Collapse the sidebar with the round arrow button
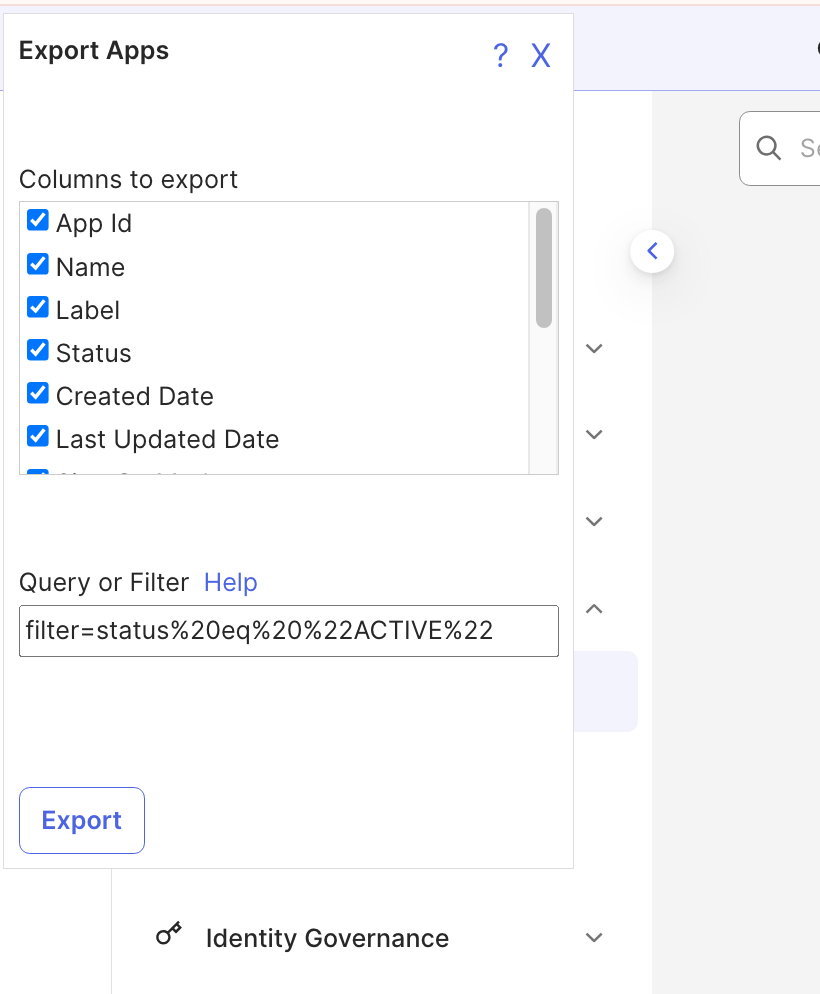Screen dimensions: 820x994 (x=652, y=251)
